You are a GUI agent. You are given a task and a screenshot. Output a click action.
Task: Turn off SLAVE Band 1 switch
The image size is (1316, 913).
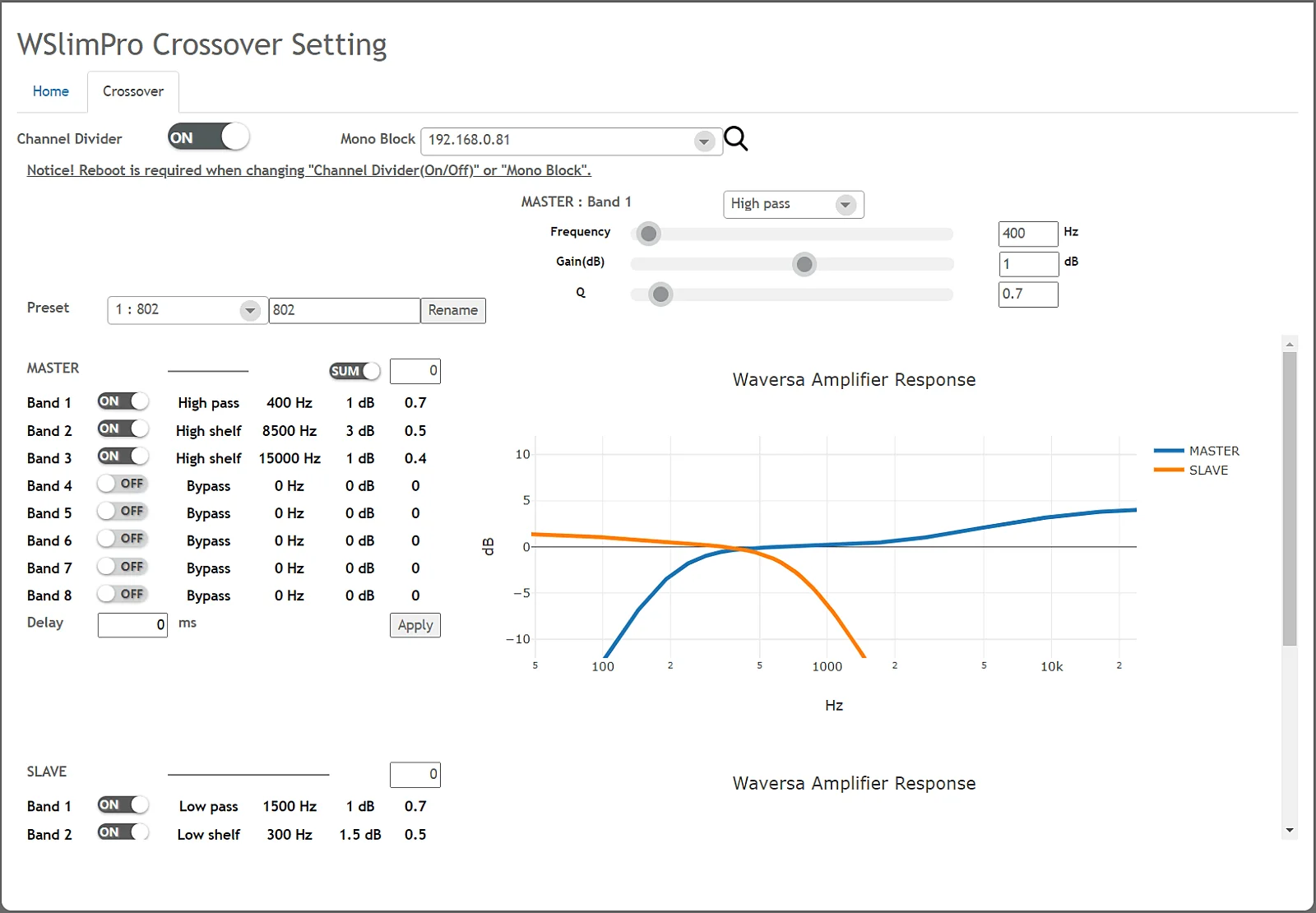[123, 804]
